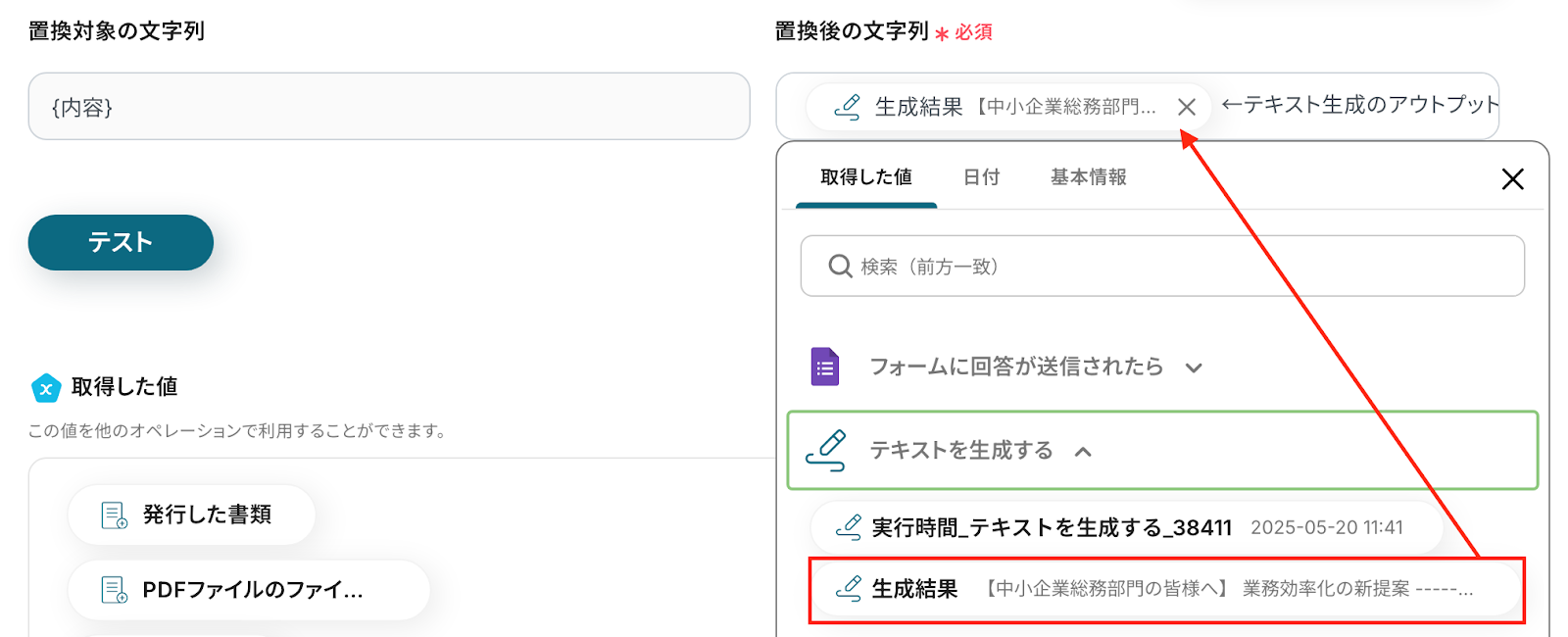Image resolution: width=1568 pixels, height=637 pixels.
Task: Remove the 生成結果 chip with its X icon
Action: click(1186, 107)
